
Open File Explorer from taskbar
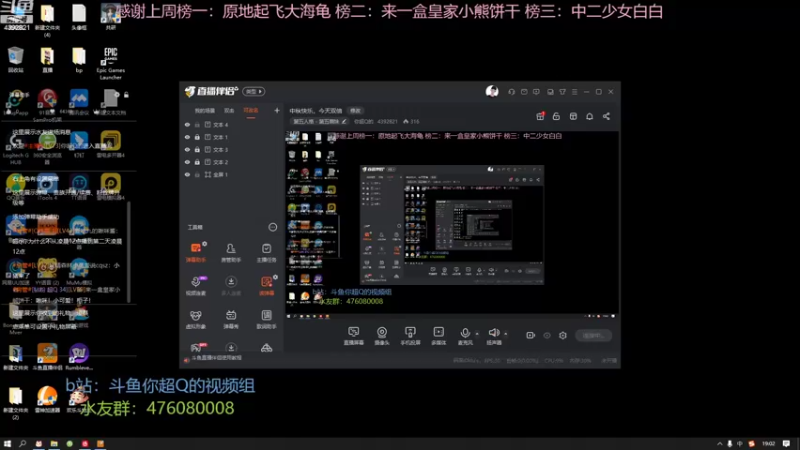(54, 444)
